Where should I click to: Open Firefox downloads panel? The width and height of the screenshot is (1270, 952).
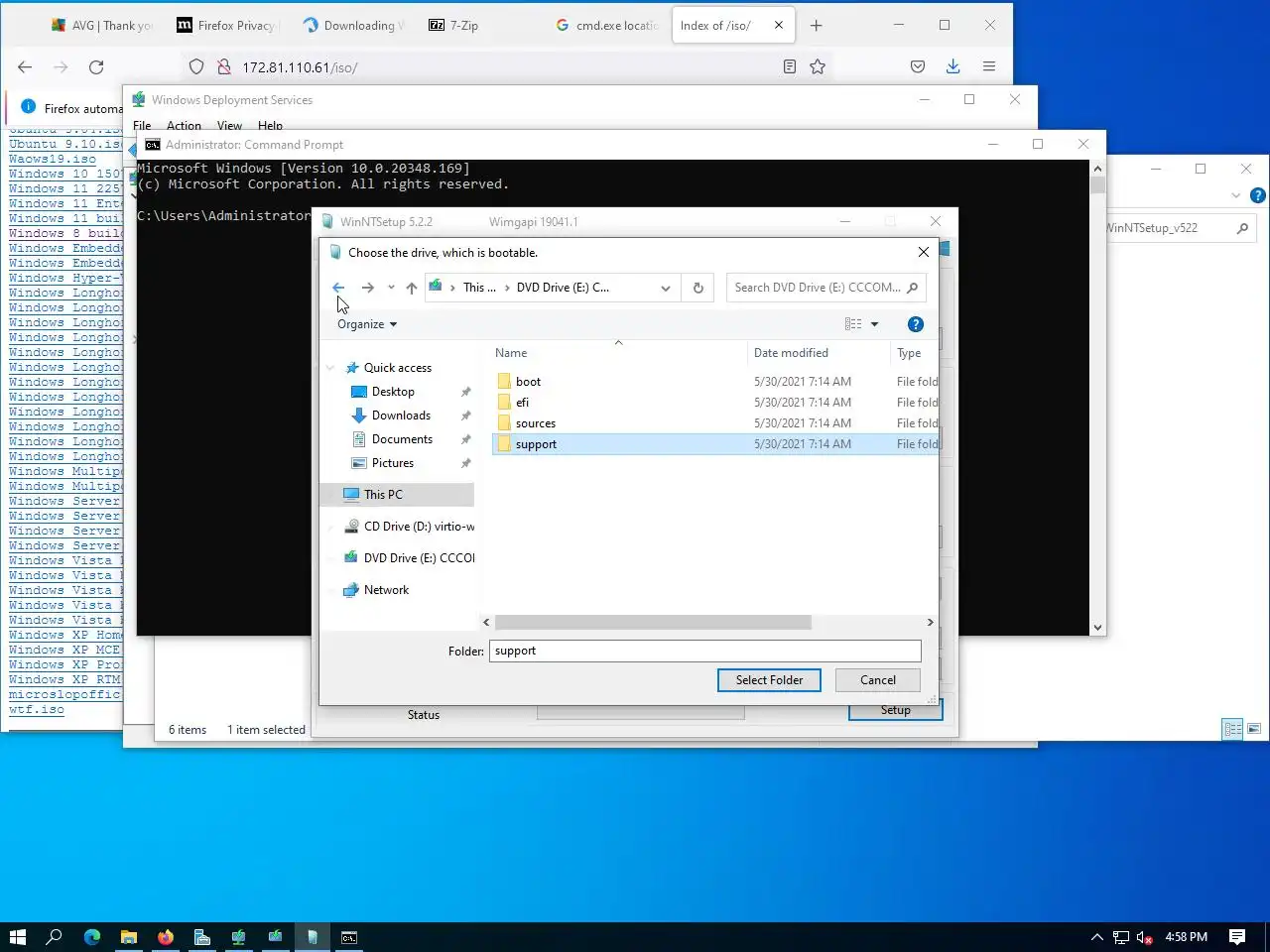pyautogui.click(x=952, y=67)
